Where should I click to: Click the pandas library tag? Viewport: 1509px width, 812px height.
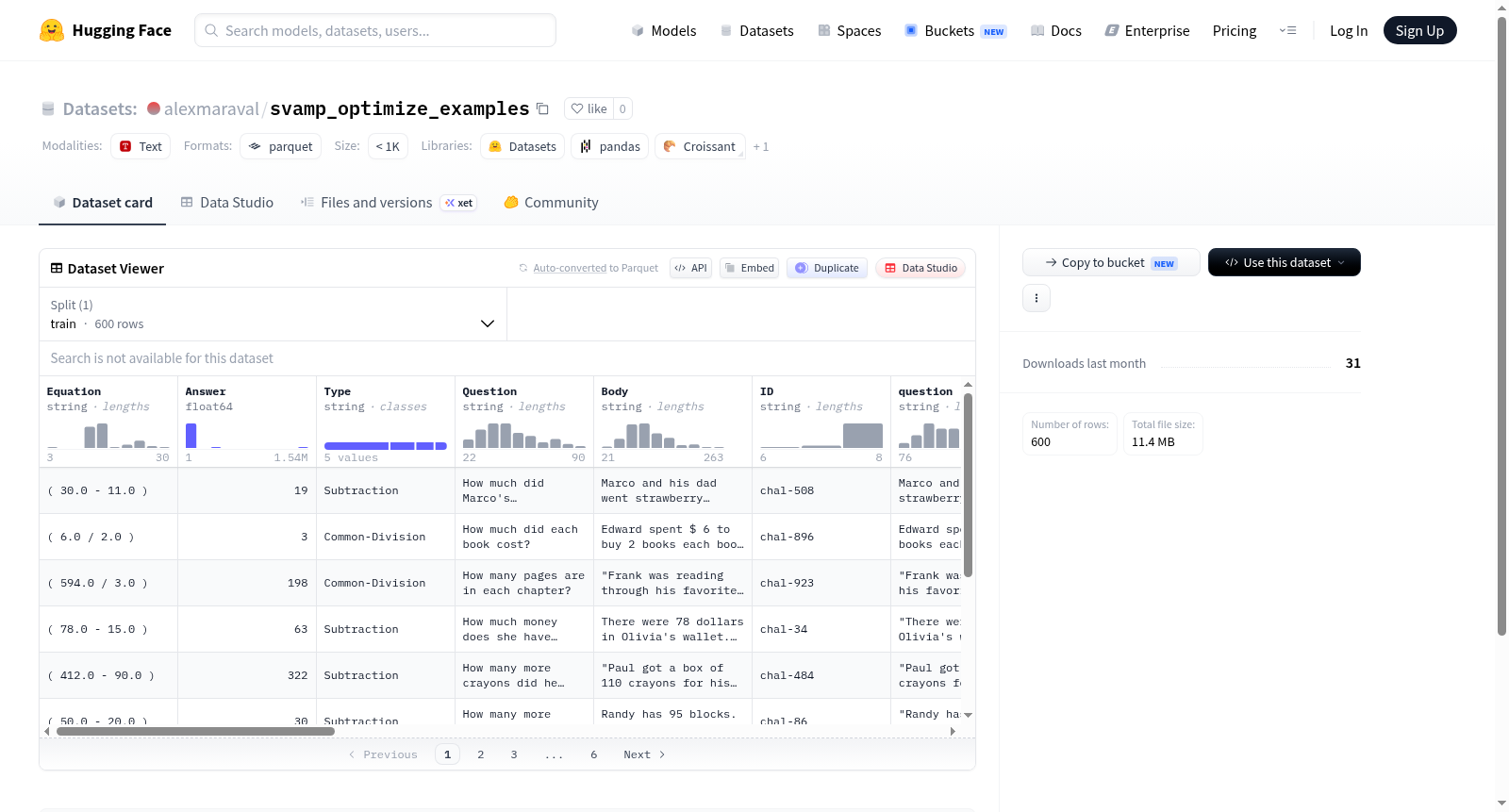pos(609,146)
